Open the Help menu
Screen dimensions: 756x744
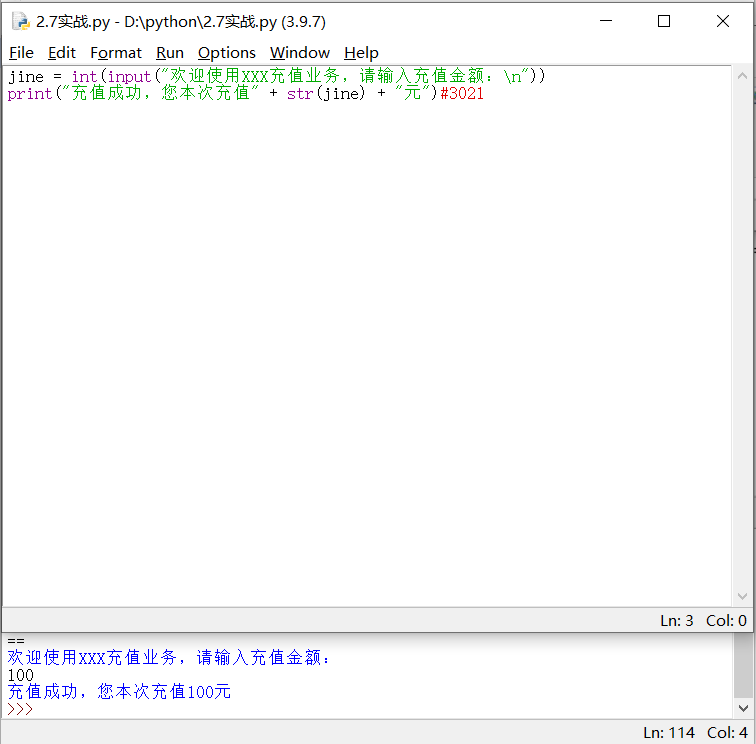tap(361, 53)
